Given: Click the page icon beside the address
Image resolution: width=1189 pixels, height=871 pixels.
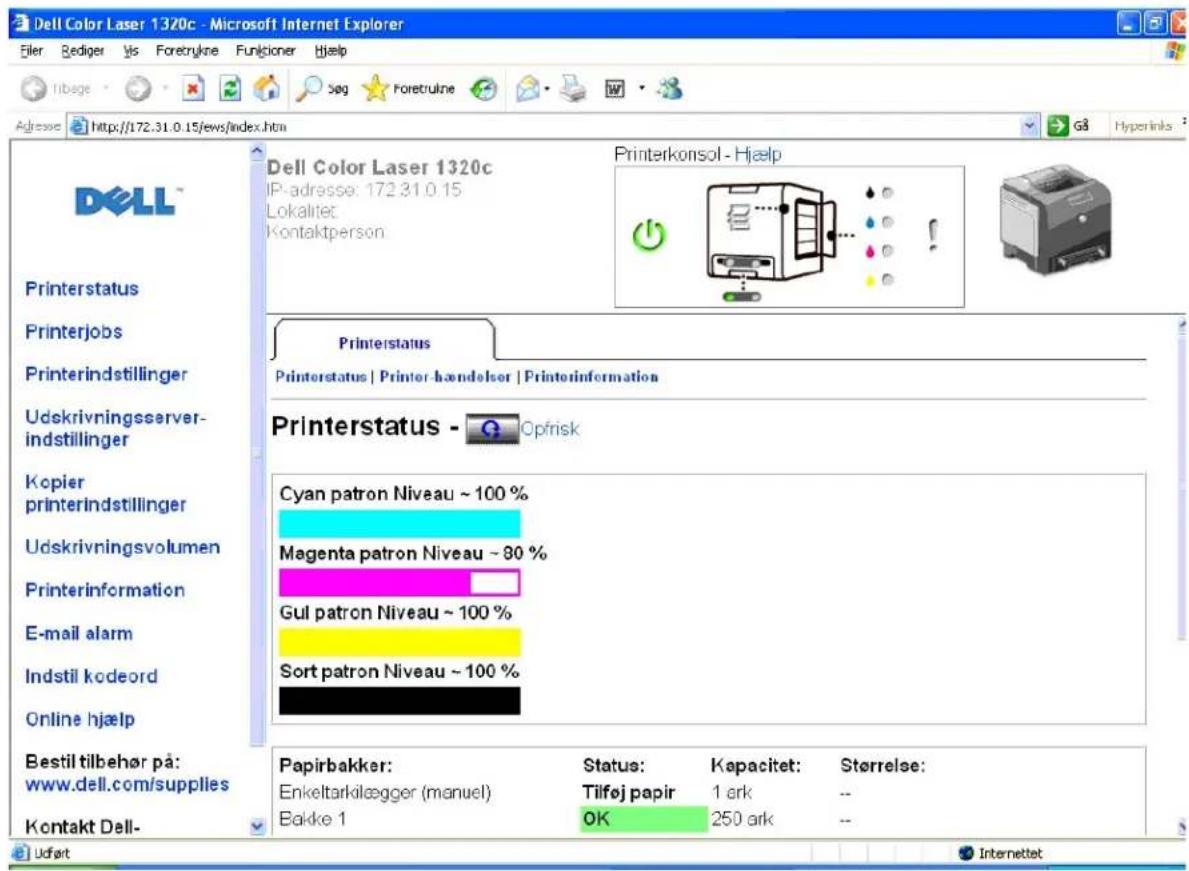Looking at the screenshot, I should (x=78, y=126).
